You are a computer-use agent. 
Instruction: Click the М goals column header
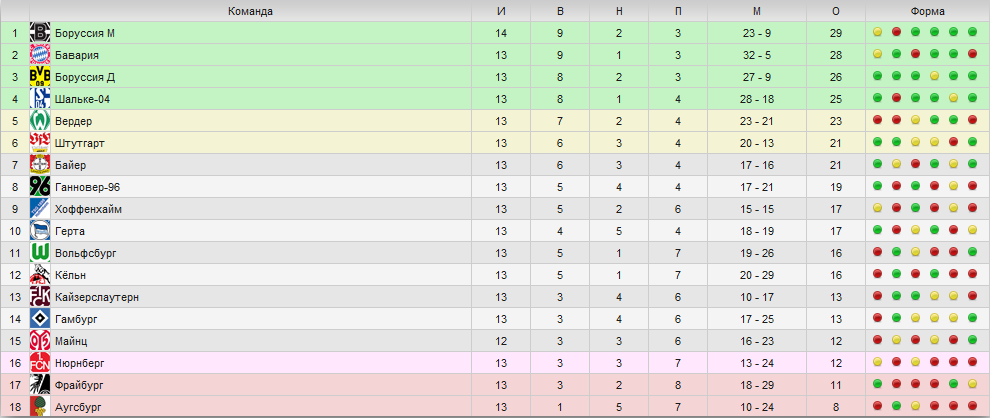pos(757,11)
